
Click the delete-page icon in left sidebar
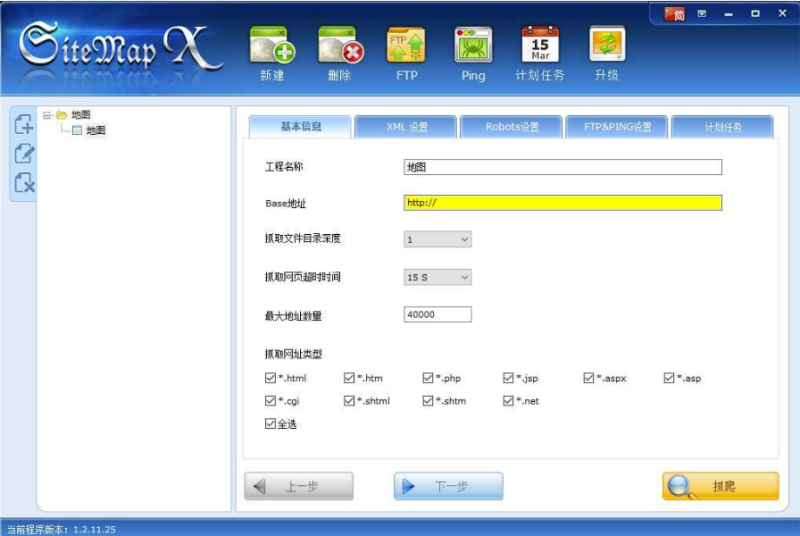[x=24, y=183]
